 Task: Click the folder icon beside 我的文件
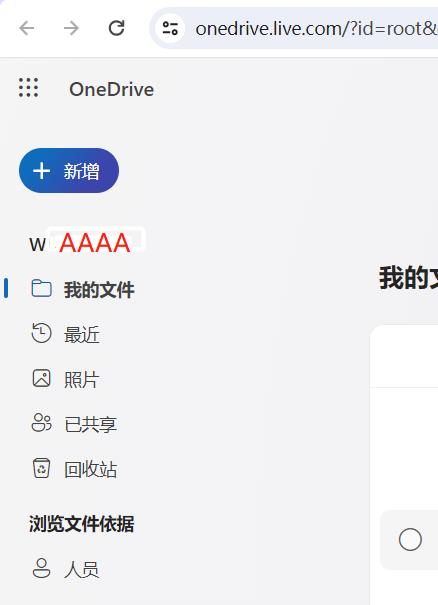[x=41, y=289]
